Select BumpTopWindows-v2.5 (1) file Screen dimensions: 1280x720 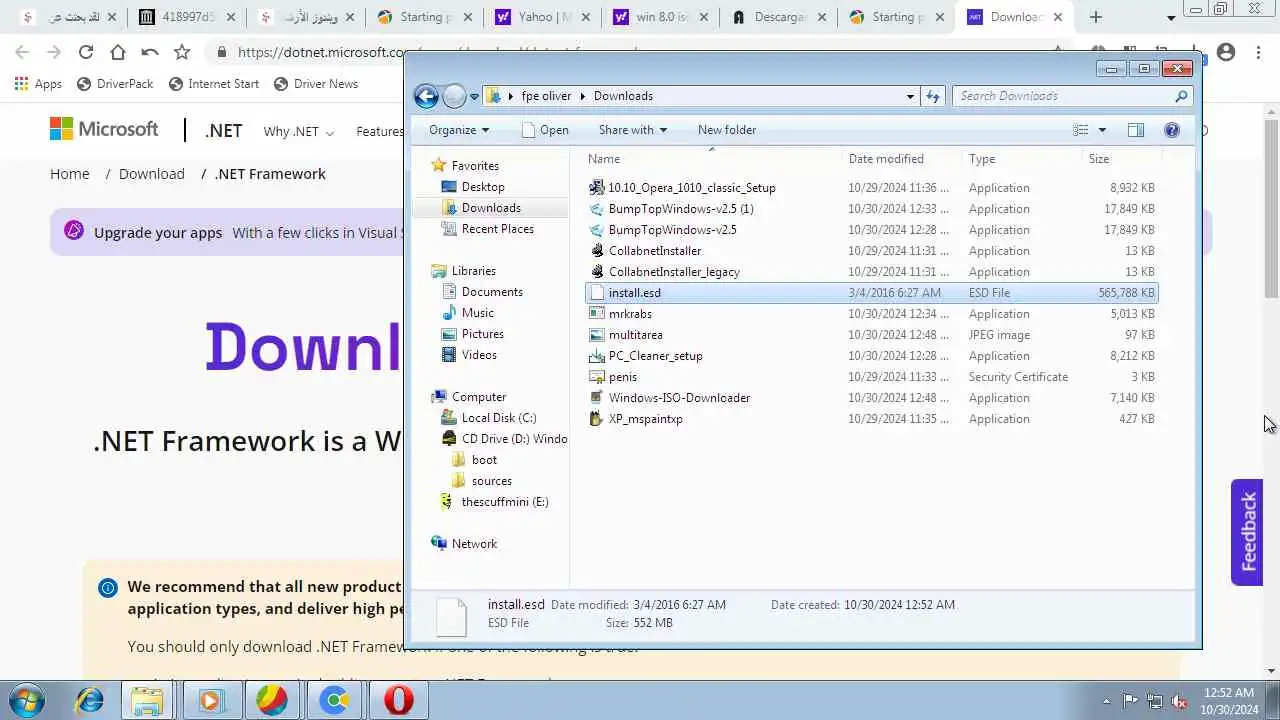tap(681, 209)
